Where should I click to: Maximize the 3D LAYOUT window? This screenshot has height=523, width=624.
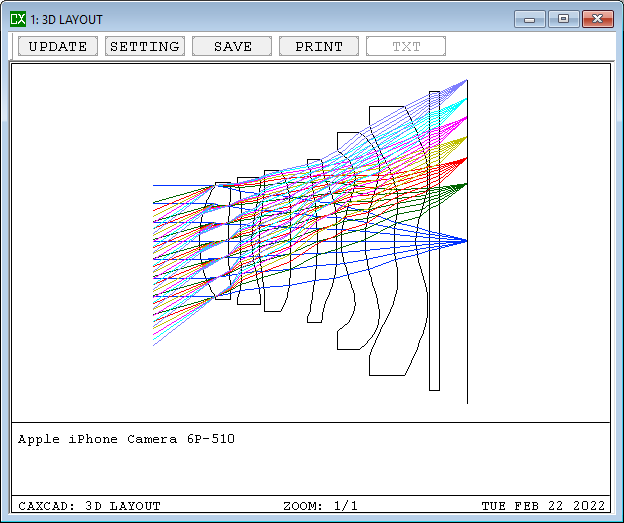564,19
